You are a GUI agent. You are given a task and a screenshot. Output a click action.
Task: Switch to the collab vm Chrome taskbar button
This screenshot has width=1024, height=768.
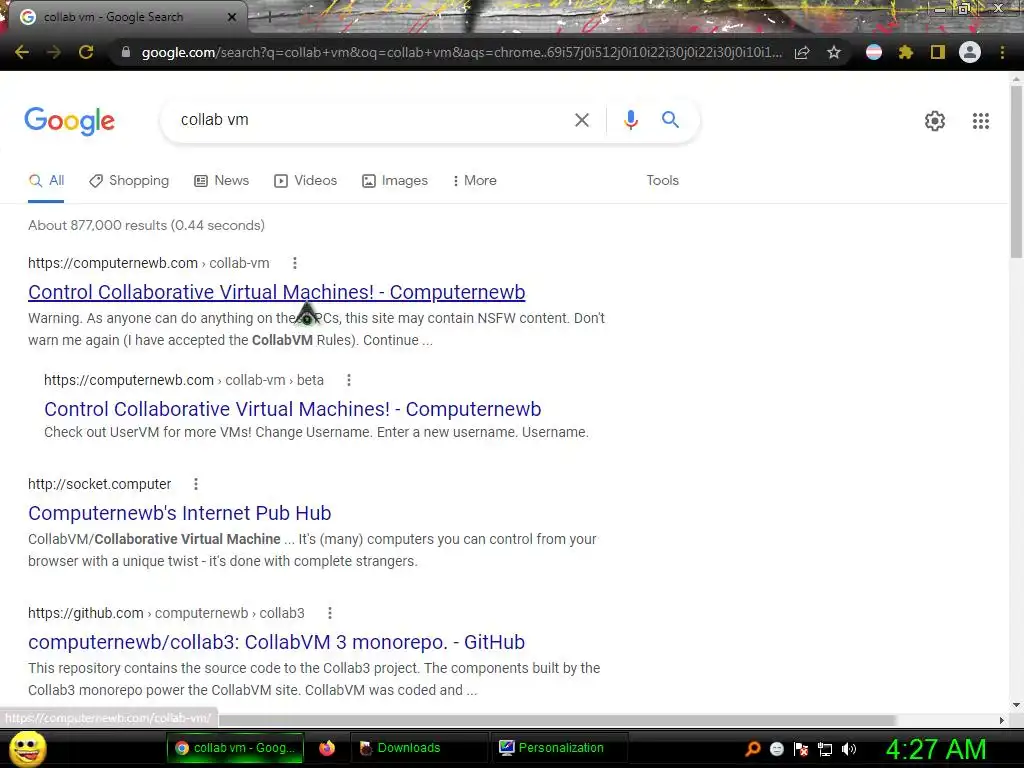click(x=235, y=748)
